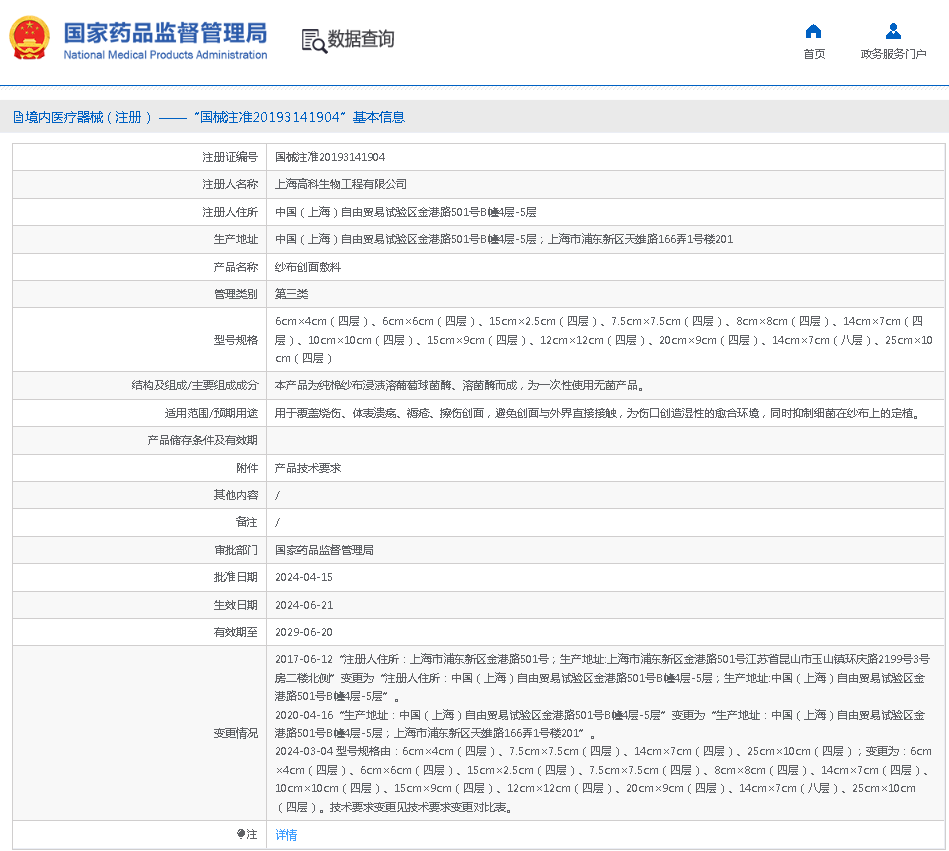Click the document icon before 境内医疗器械
This screenshot has width=949, height=851.
pyautogui.click(x=18, y=117)
